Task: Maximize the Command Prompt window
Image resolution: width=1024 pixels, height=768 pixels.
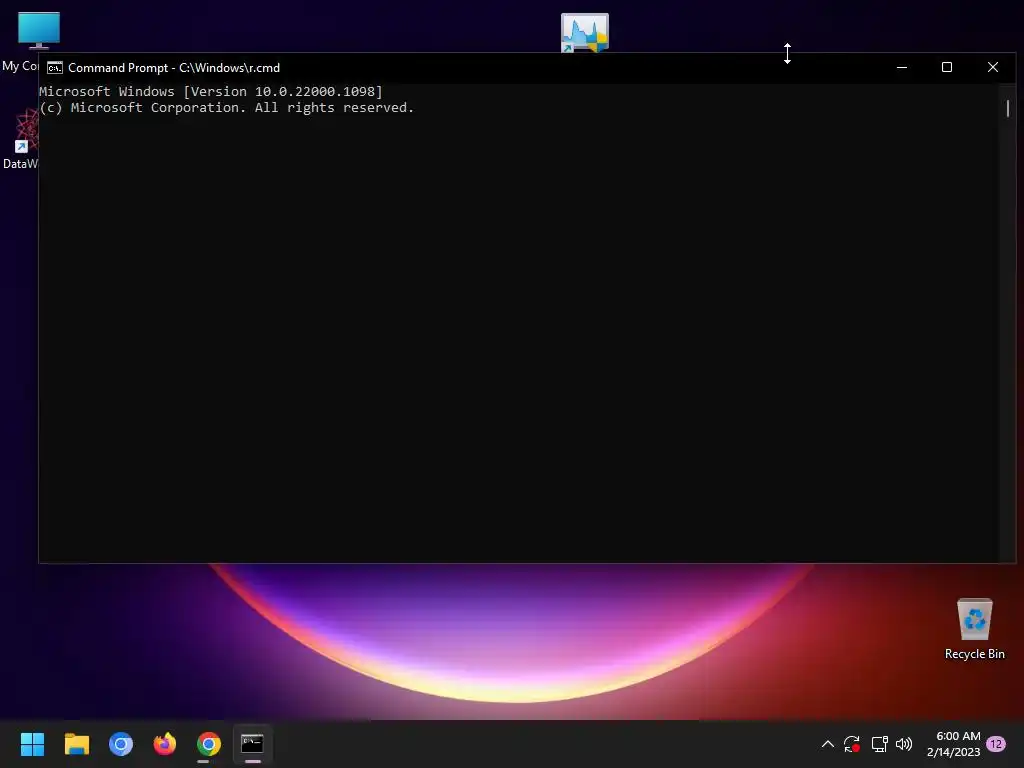Action: tap(947, 67)
